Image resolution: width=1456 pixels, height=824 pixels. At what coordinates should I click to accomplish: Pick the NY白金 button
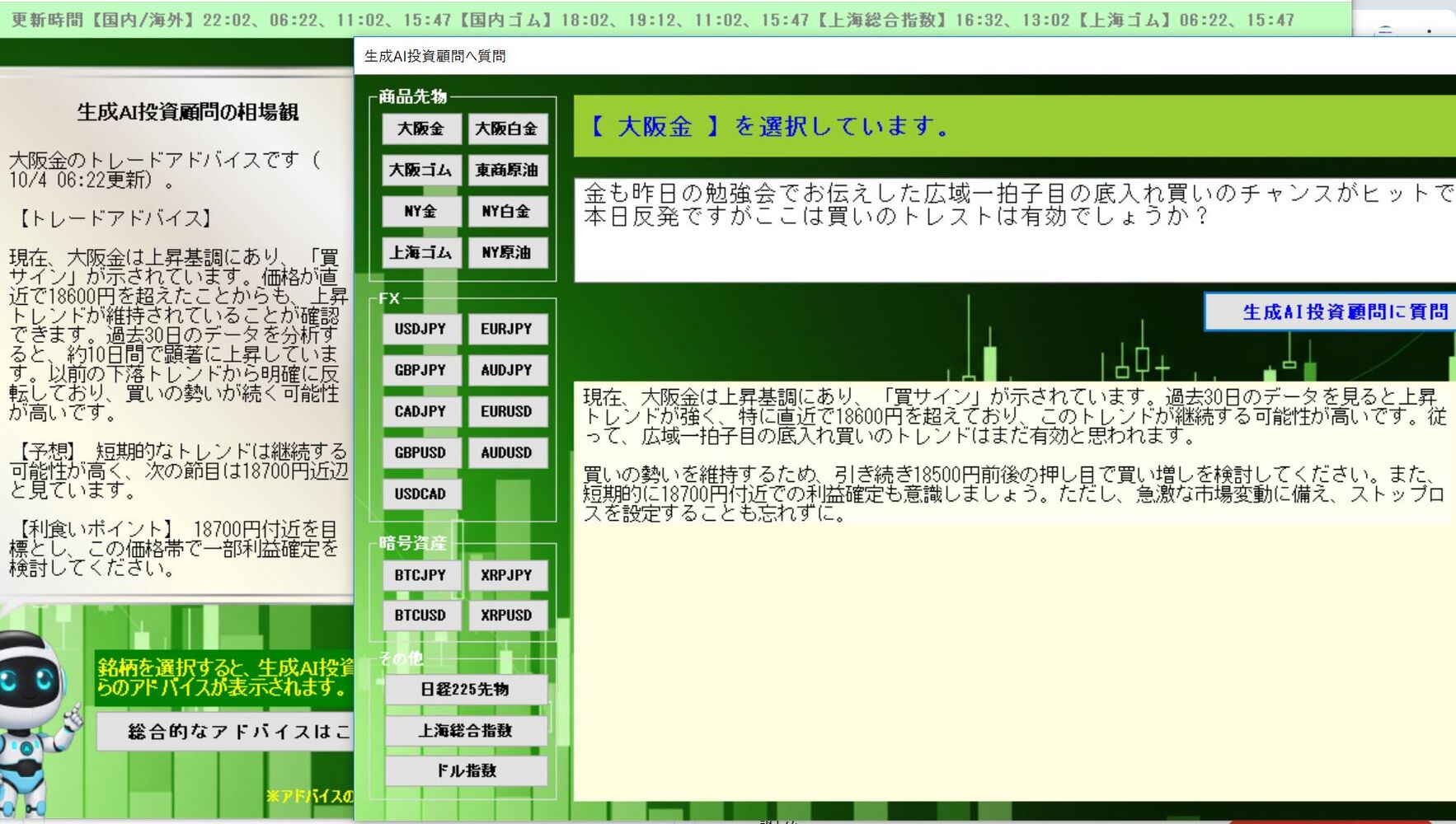pyautogui.click(x=508, y=211)
